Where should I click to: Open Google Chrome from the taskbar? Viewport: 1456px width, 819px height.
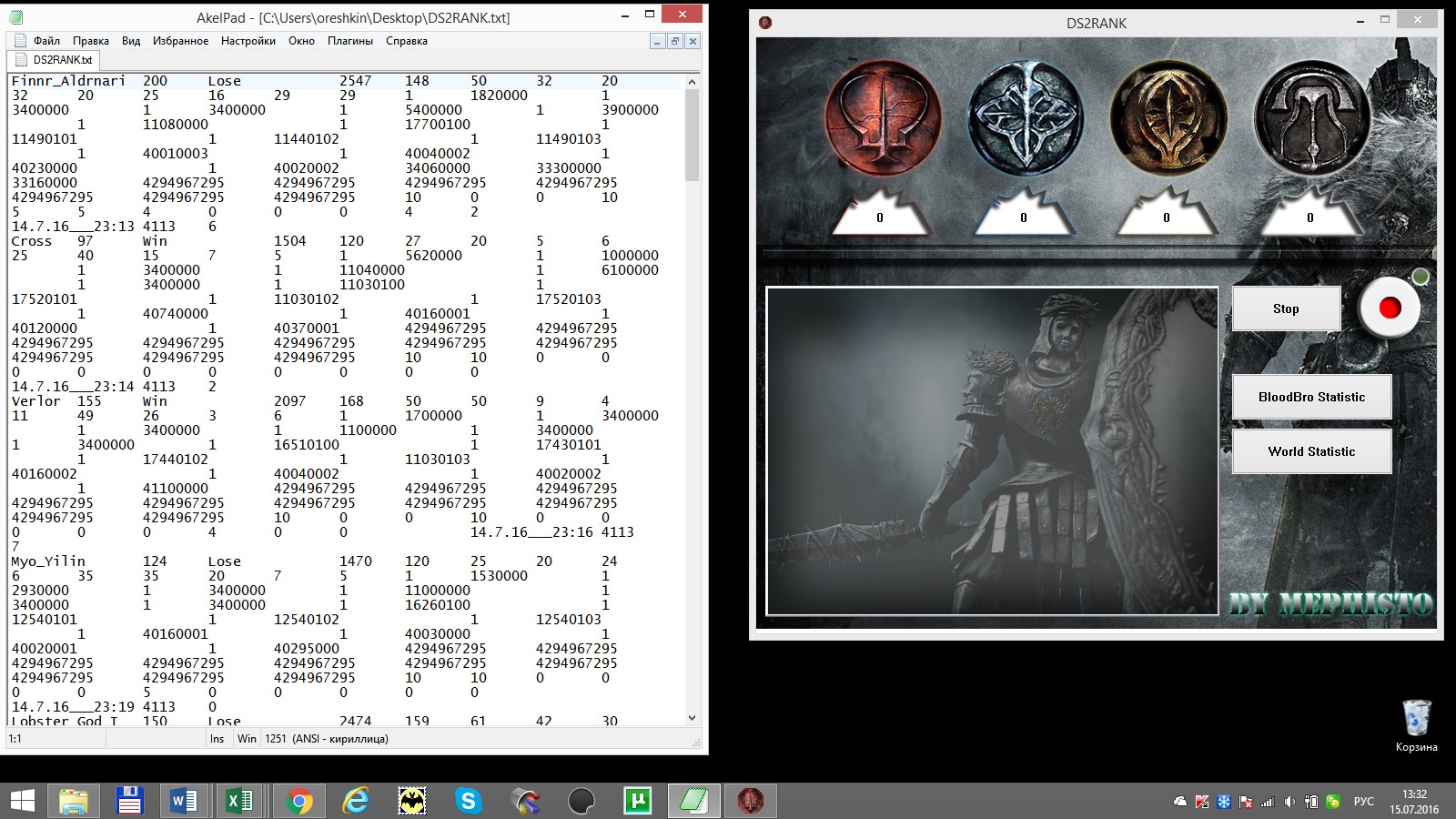pos(298,801)
